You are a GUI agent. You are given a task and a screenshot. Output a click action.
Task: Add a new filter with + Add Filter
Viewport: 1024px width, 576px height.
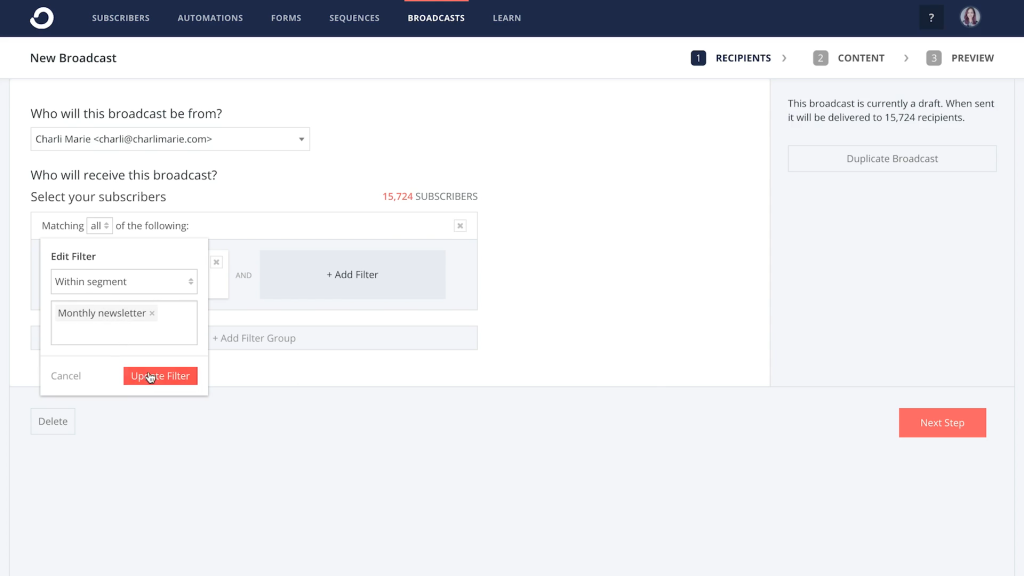(x=352, y=275)
